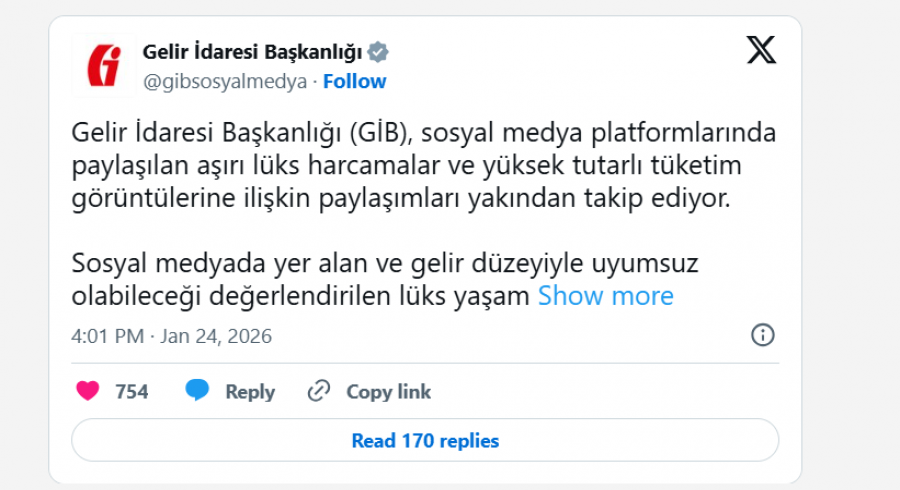Click the Twitter info circle icon
This screenshot has width=900, height=490.
(x=762, y=335)
